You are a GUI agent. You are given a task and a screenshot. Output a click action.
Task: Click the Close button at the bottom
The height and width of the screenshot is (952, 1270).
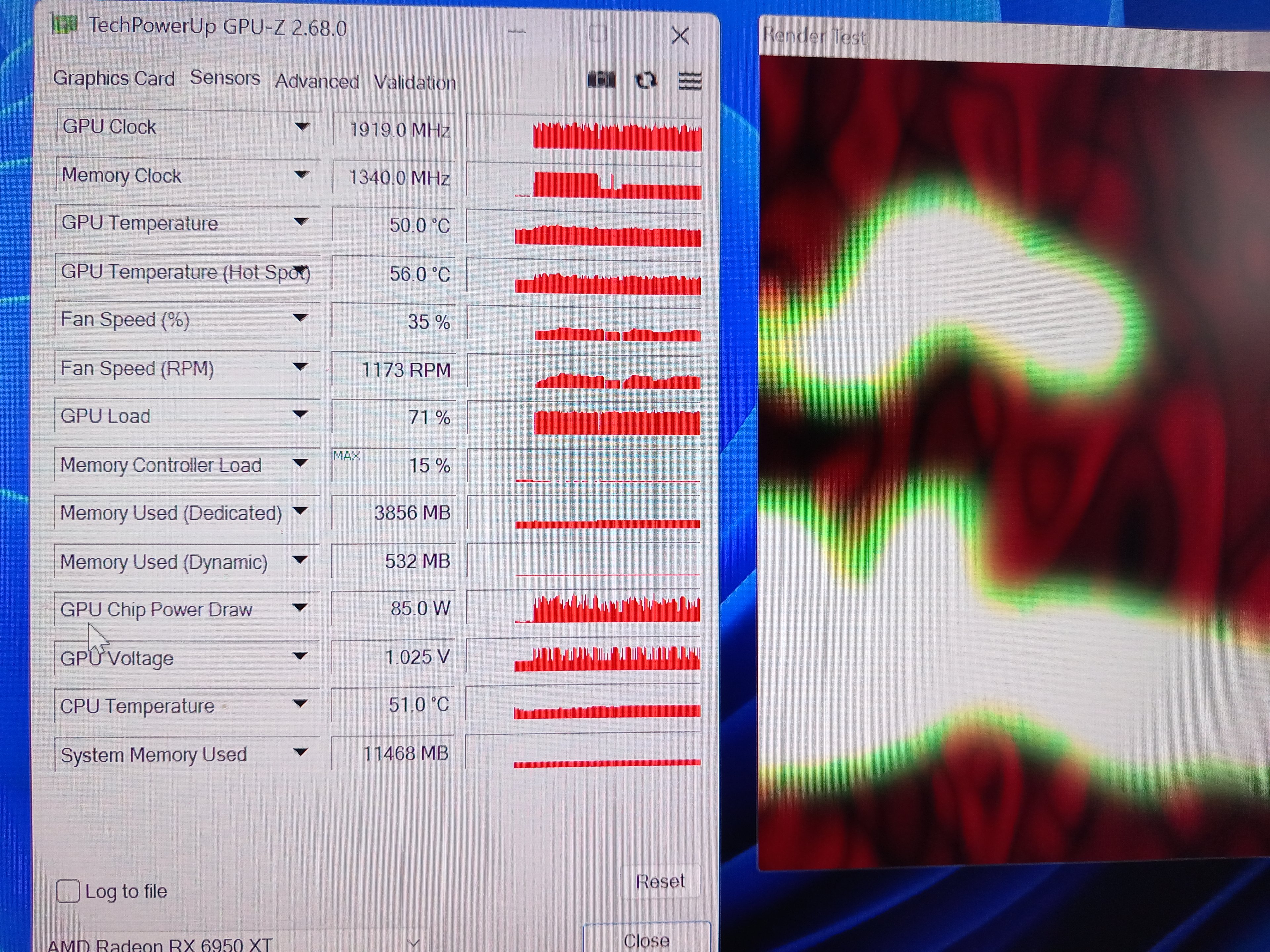[x=646, y=940]
